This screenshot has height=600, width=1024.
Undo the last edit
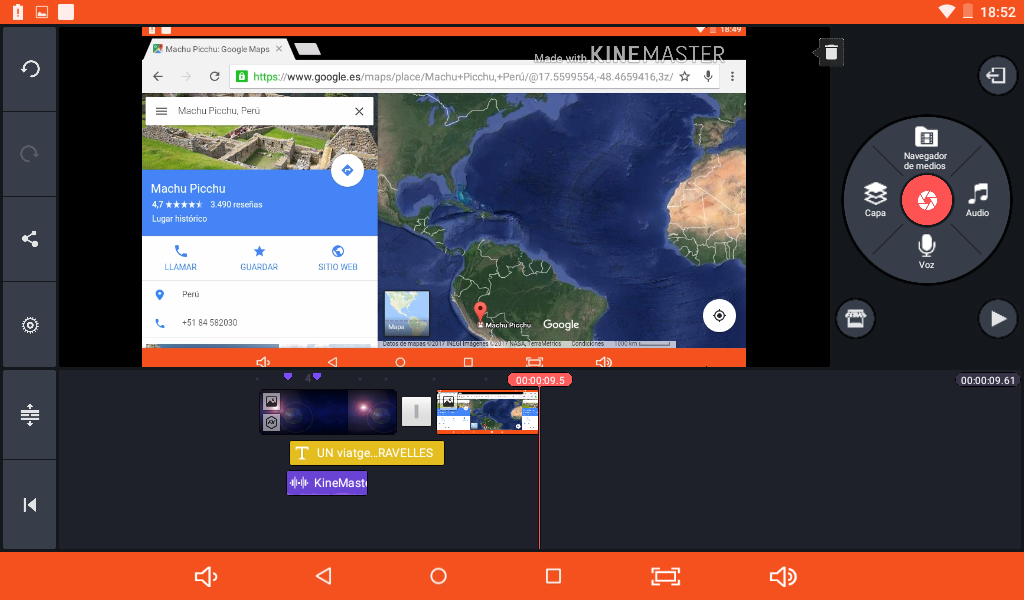[30, 69]
